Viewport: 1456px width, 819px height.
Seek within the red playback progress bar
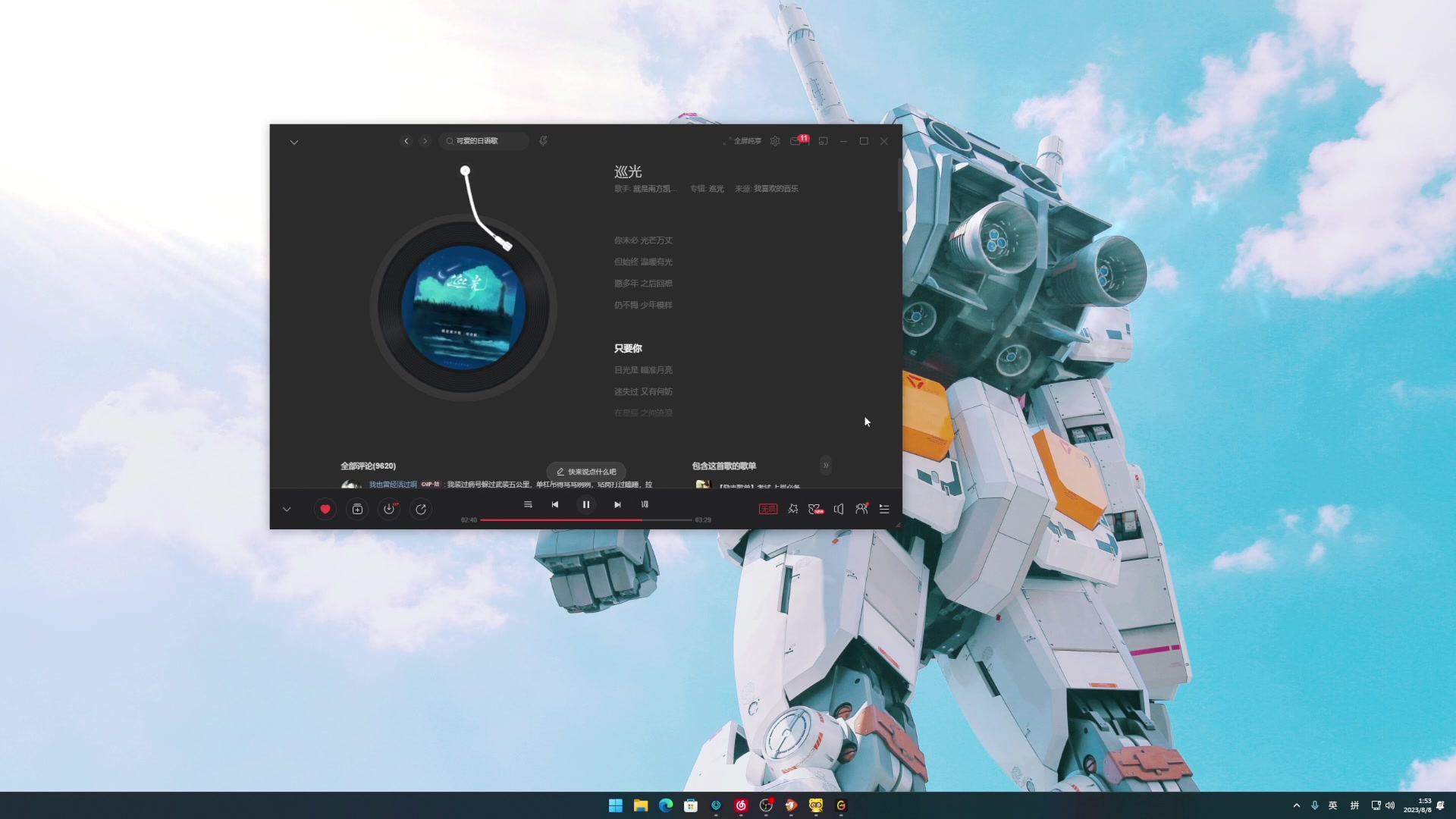(x=585, y=520)
